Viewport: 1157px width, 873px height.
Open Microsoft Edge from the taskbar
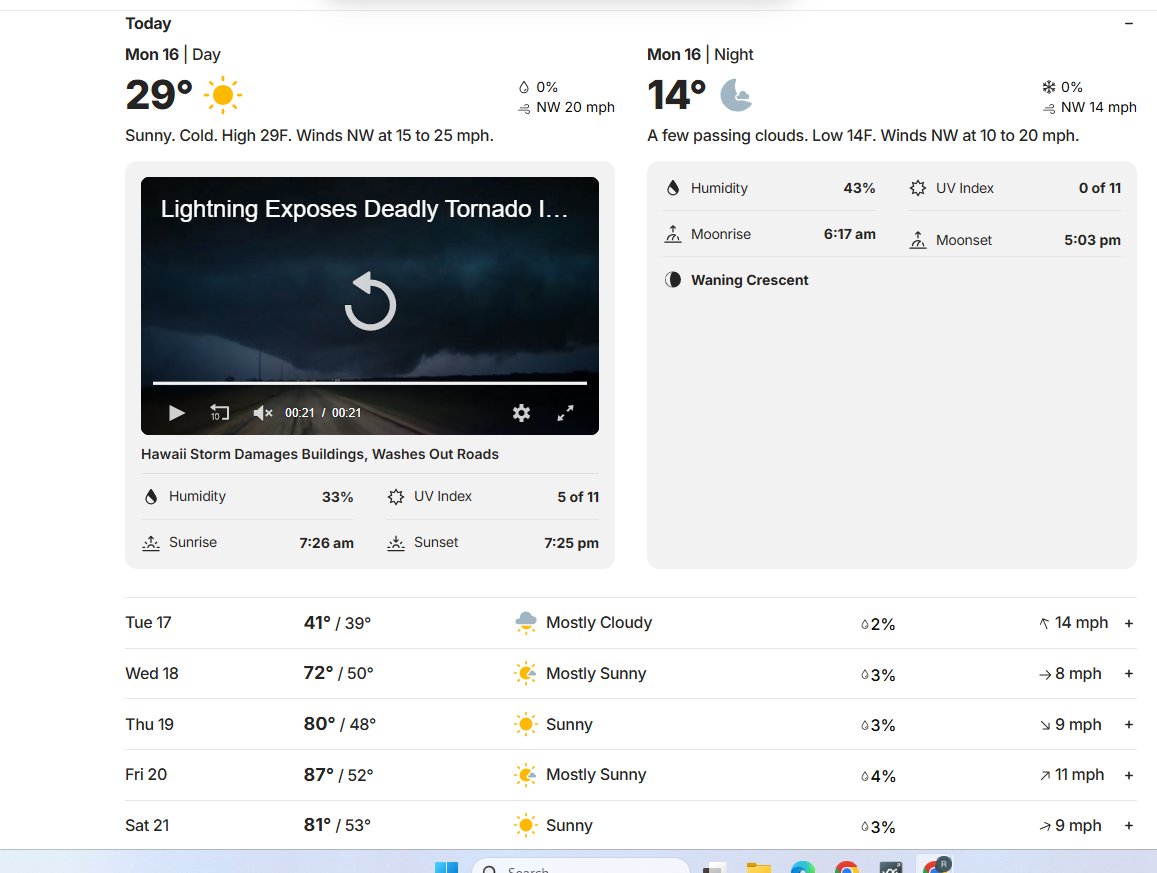[x=803, y=868]
